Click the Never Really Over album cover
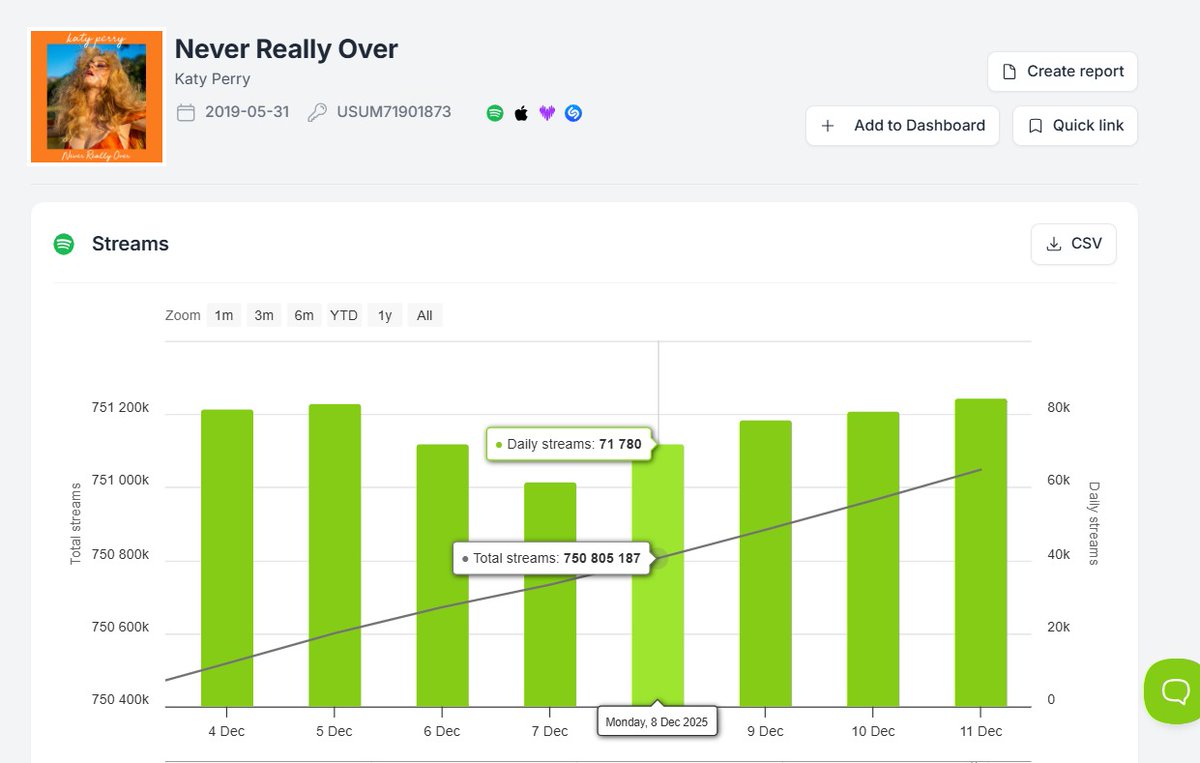The height and width of the screenshot is (763, 1200). coord(97,96)
